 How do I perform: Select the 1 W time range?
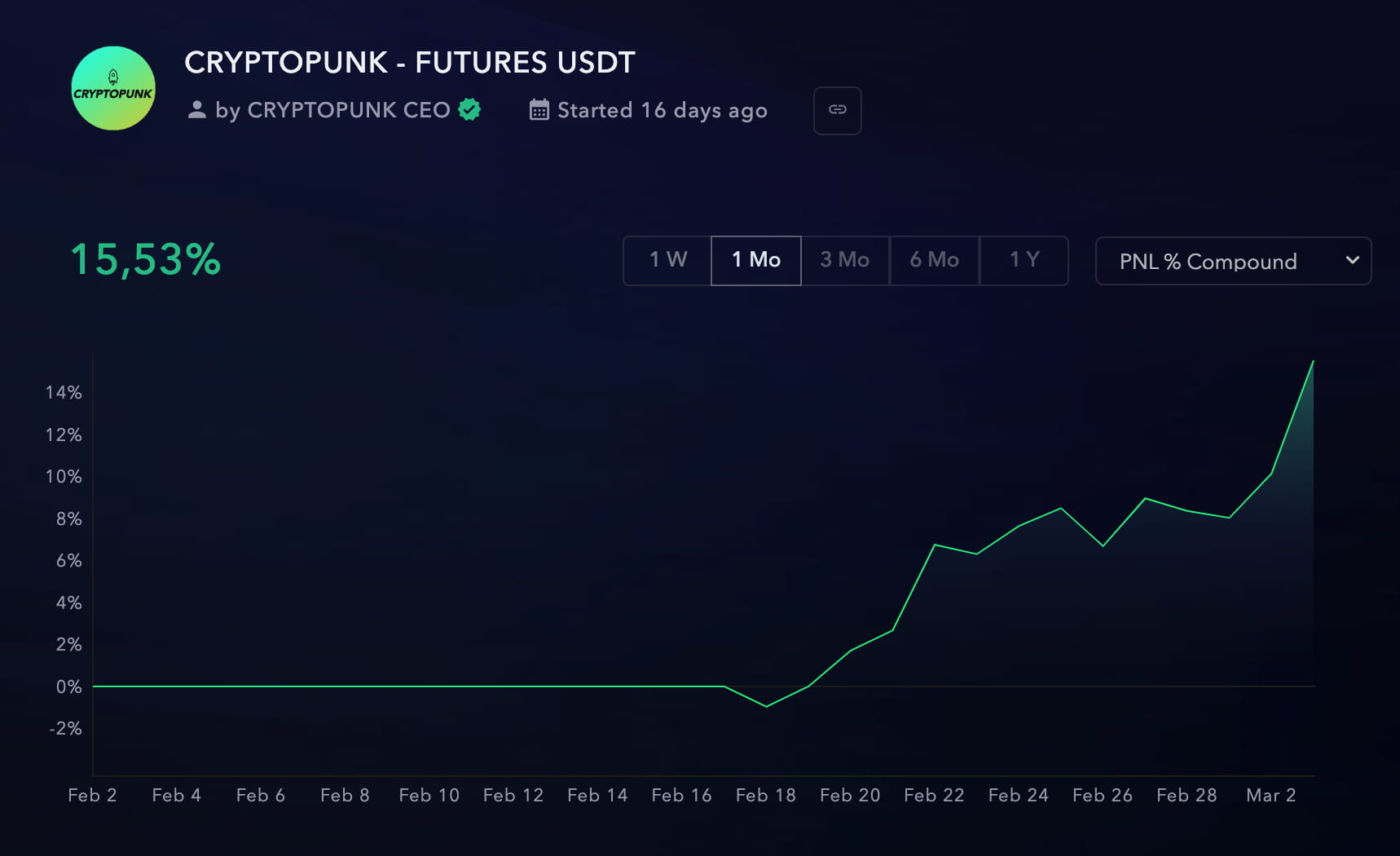pyautogui.click(x=667, y=260)
